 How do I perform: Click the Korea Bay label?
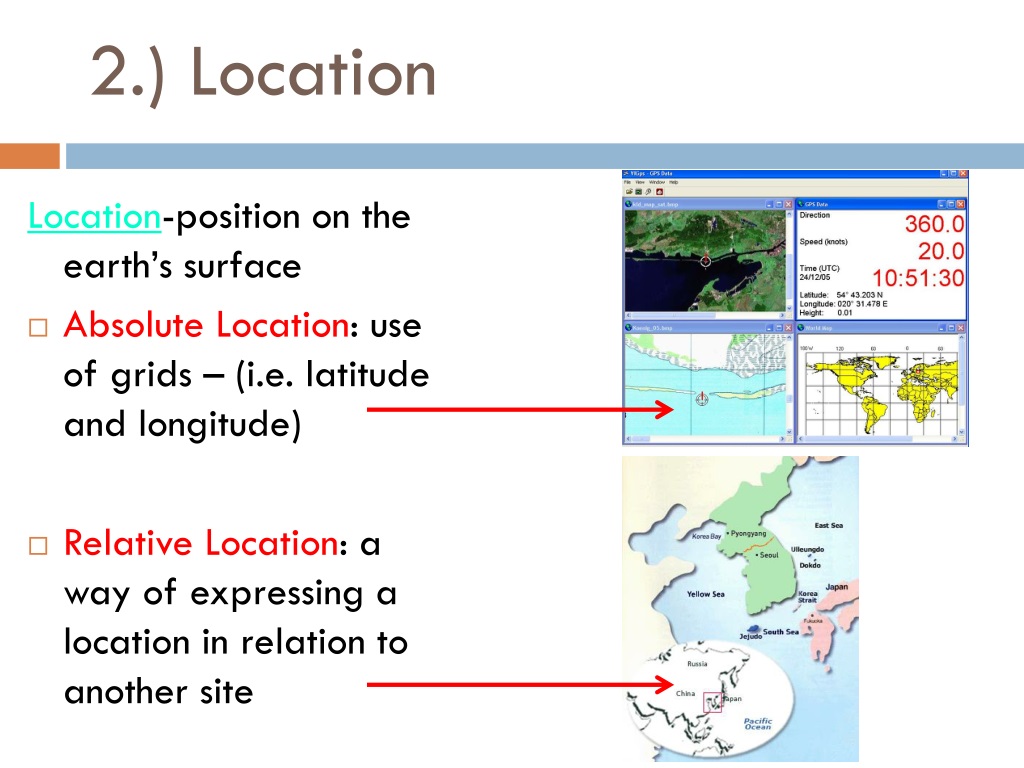[707, 536]
